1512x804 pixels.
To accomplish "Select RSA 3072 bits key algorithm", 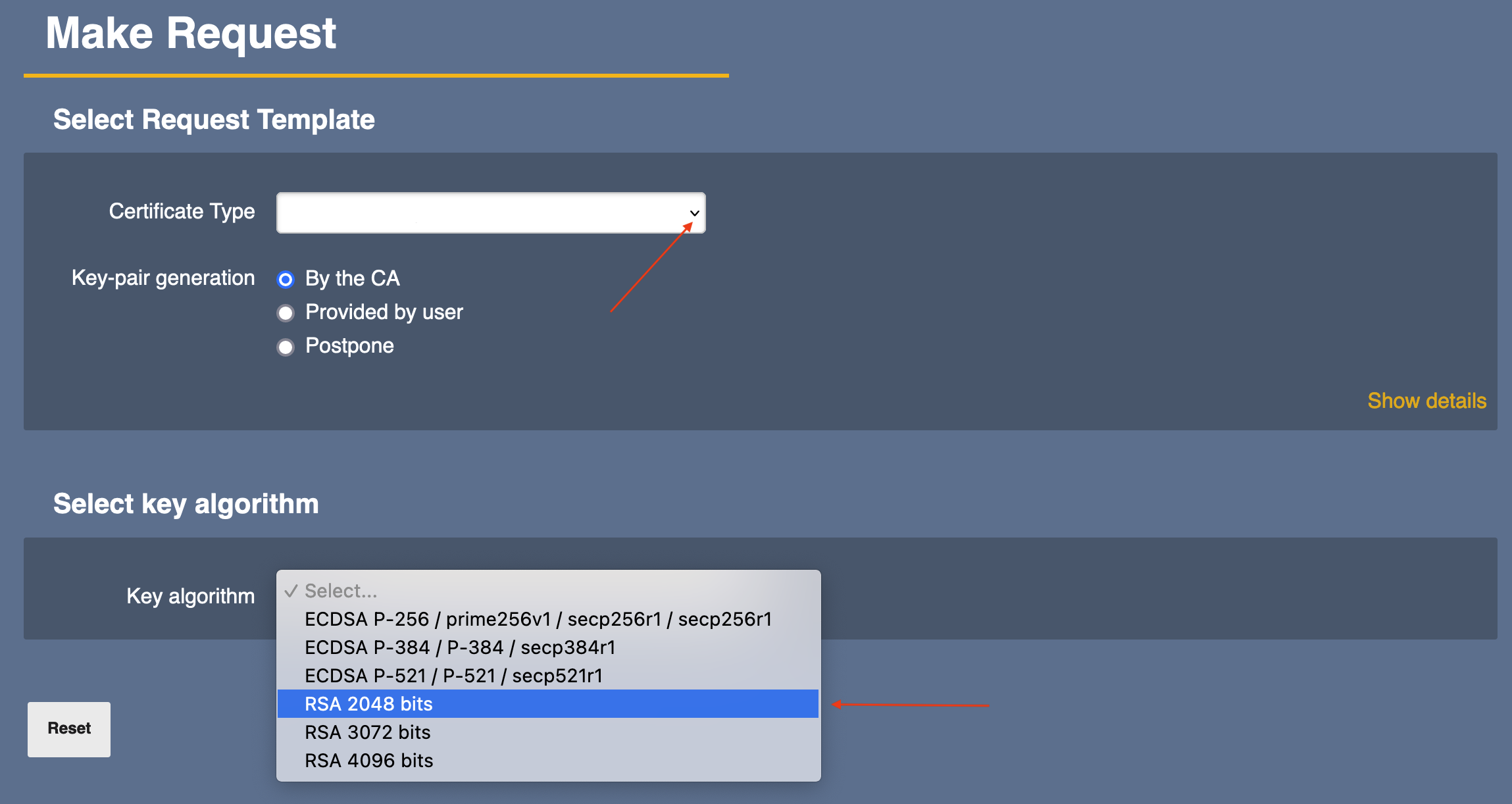I will point(367,732).
